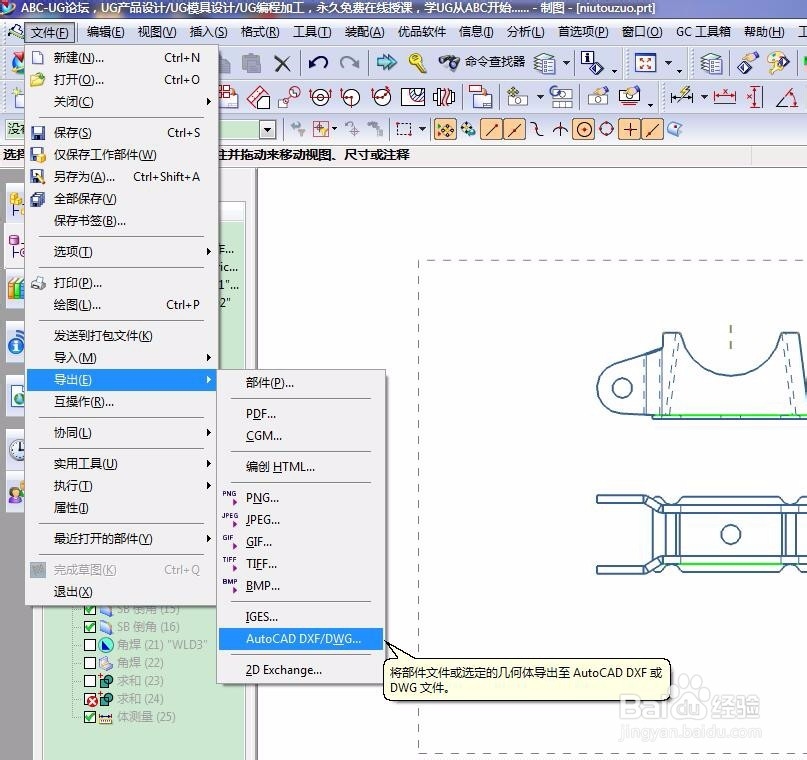This screenshot has width=807, height=760.
Task: Open the 插入(S) menu
Action: click(x=208, y=32)
